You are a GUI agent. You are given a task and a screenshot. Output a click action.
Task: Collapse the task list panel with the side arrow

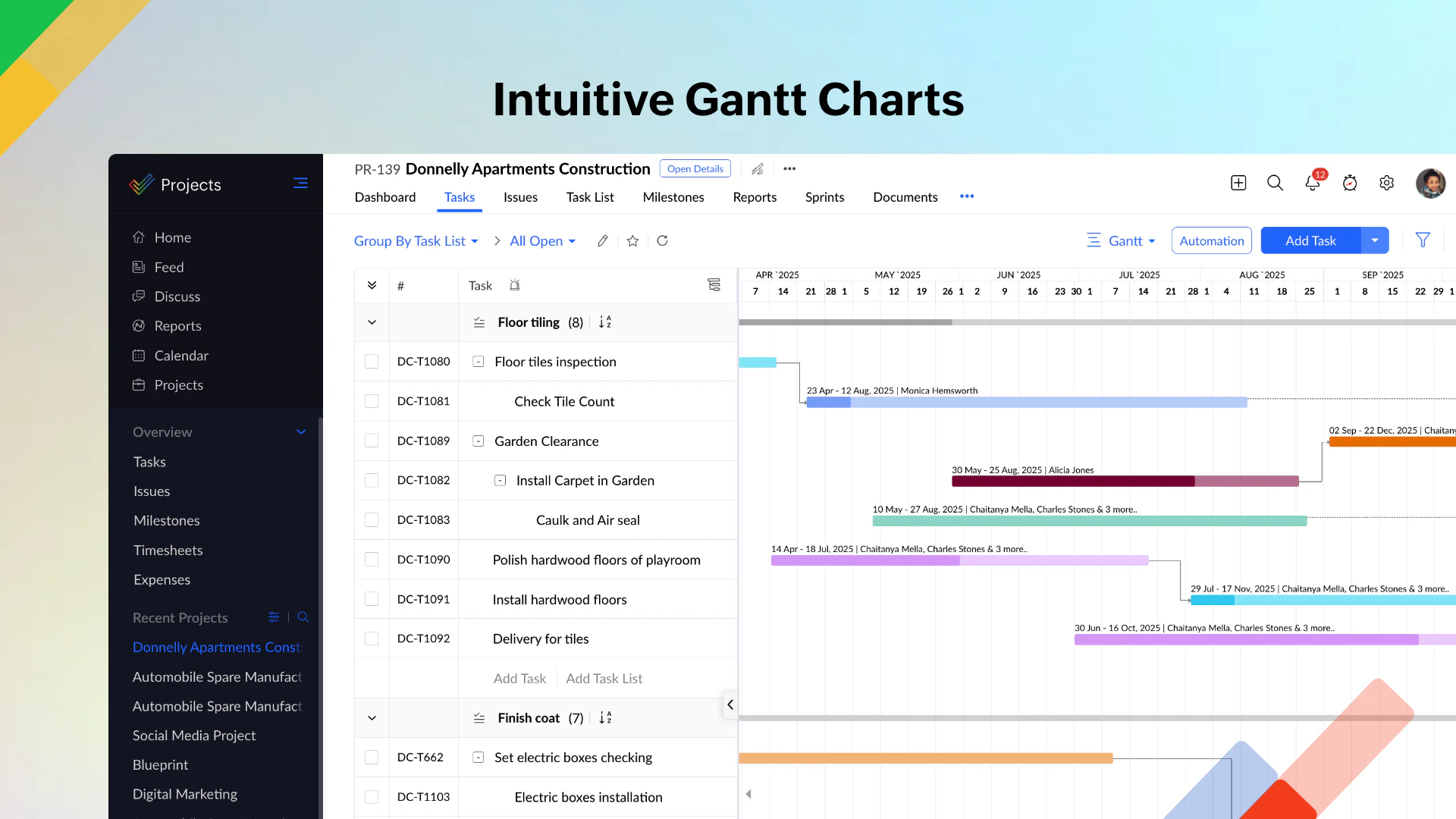[730, 704]
